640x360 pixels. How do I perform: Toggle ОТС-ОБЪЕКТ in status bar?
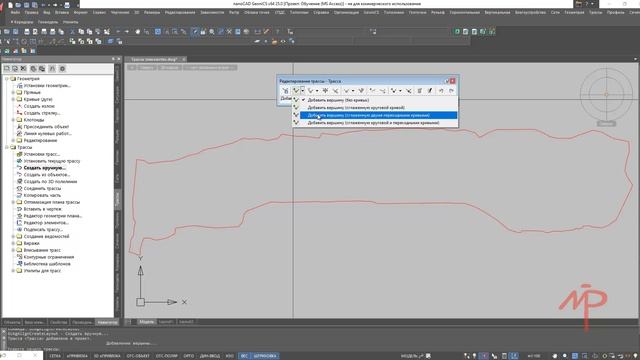coord(138,356)
